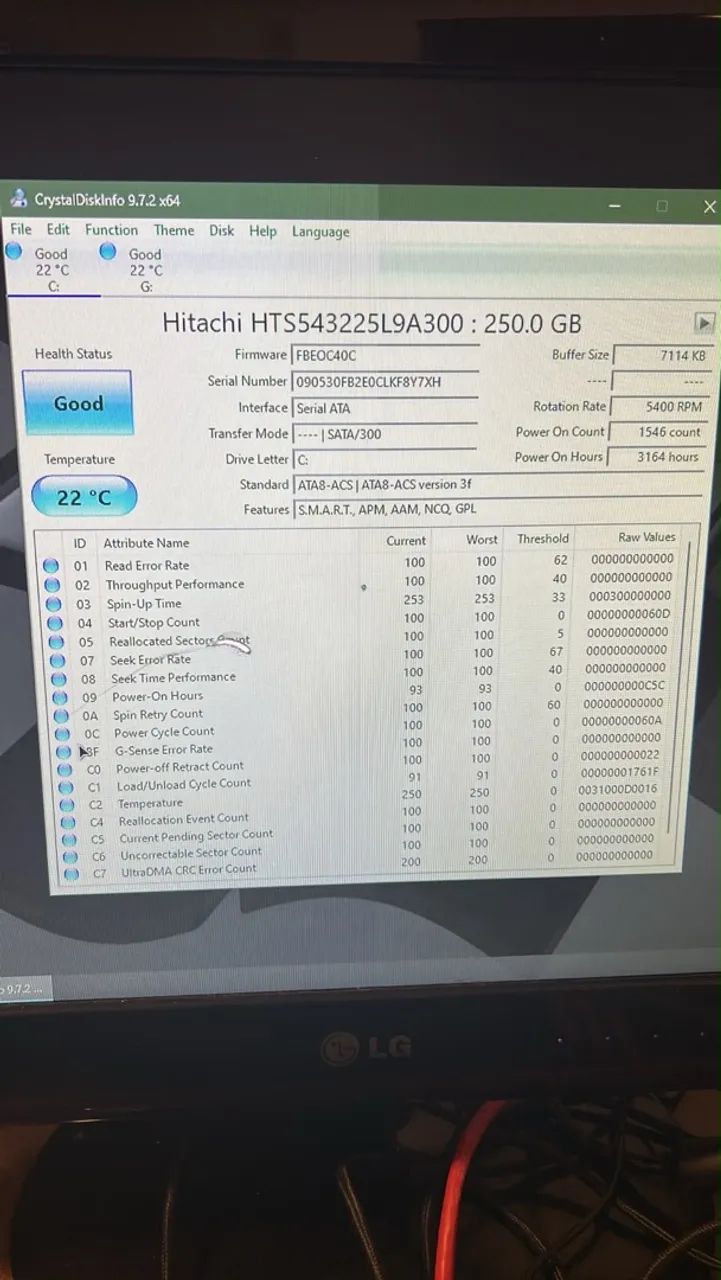Click the Rotation Rate value 5400 RPM
Screen dimensions: 721x1280
point(660,406)
